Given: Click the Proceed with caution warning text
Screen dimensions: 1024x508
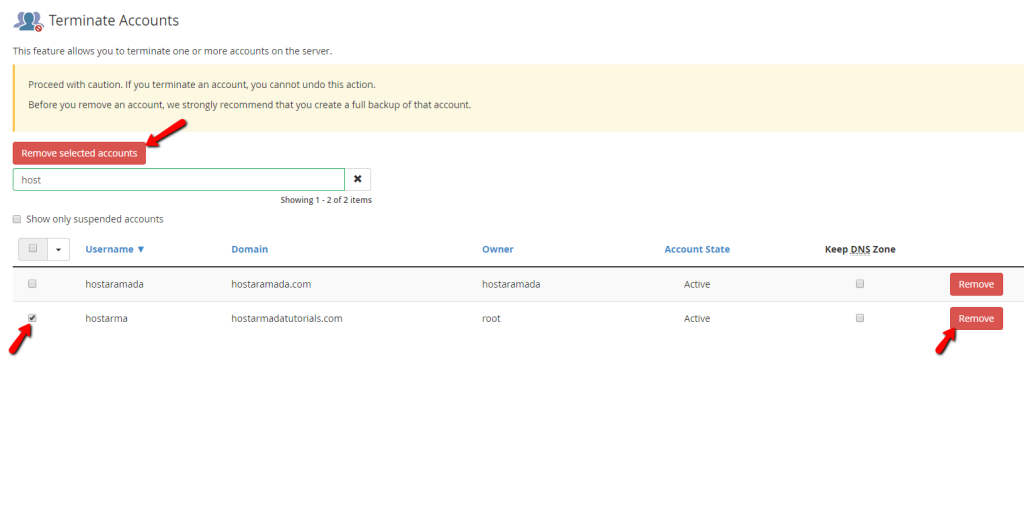Looking at the screenshot, I should click(202, 85).
